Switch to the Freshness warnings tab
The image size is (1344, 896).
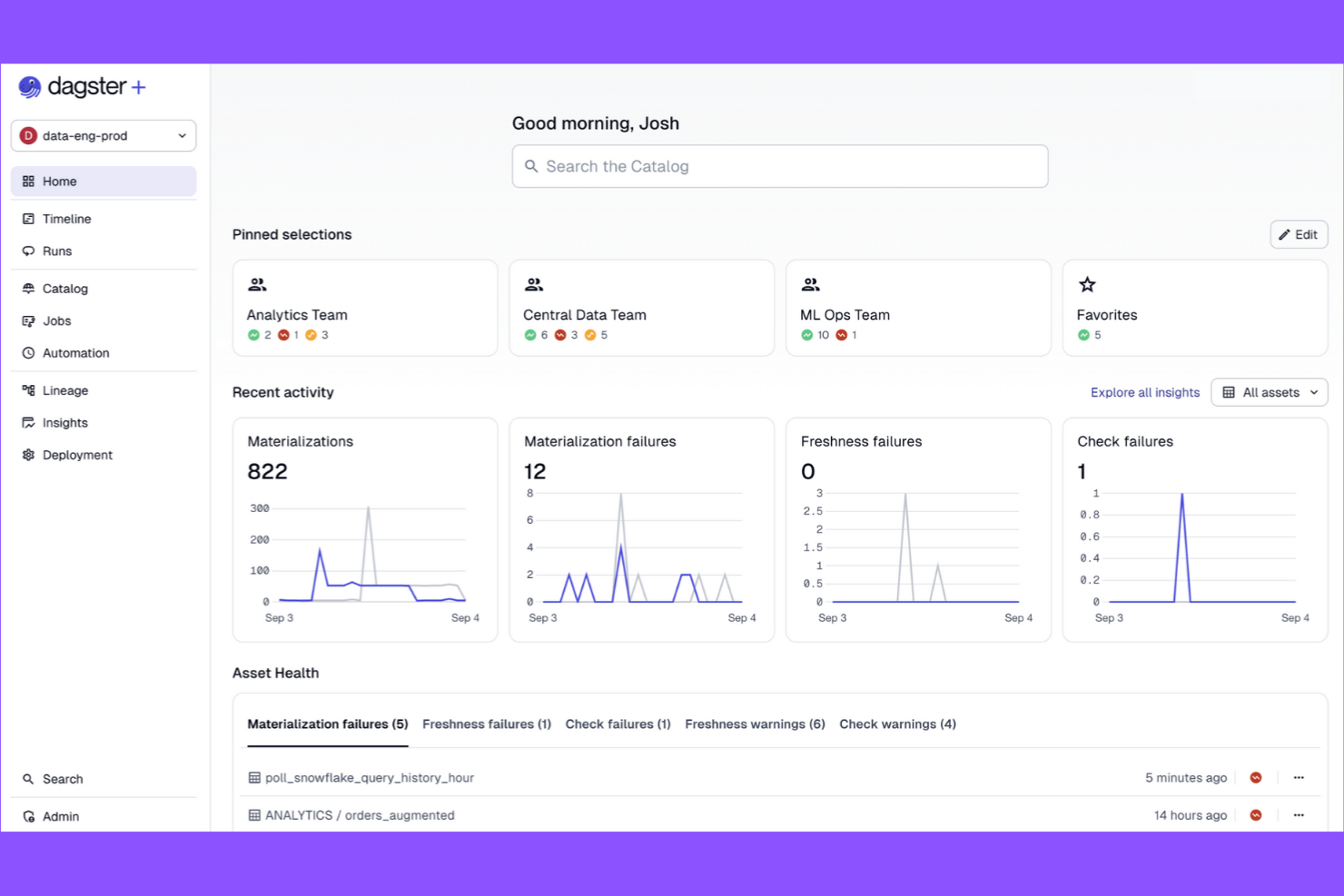755,724
